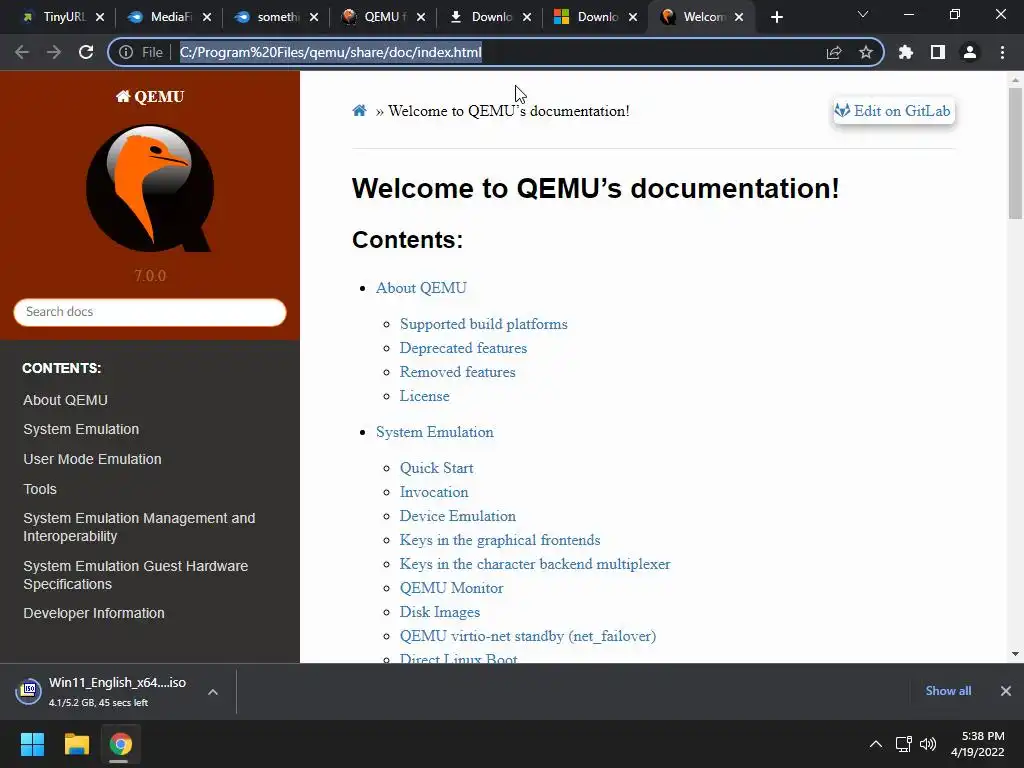Click Show all downloads
This screenshot has width=1024, height=768.
[x=948, y=691]
